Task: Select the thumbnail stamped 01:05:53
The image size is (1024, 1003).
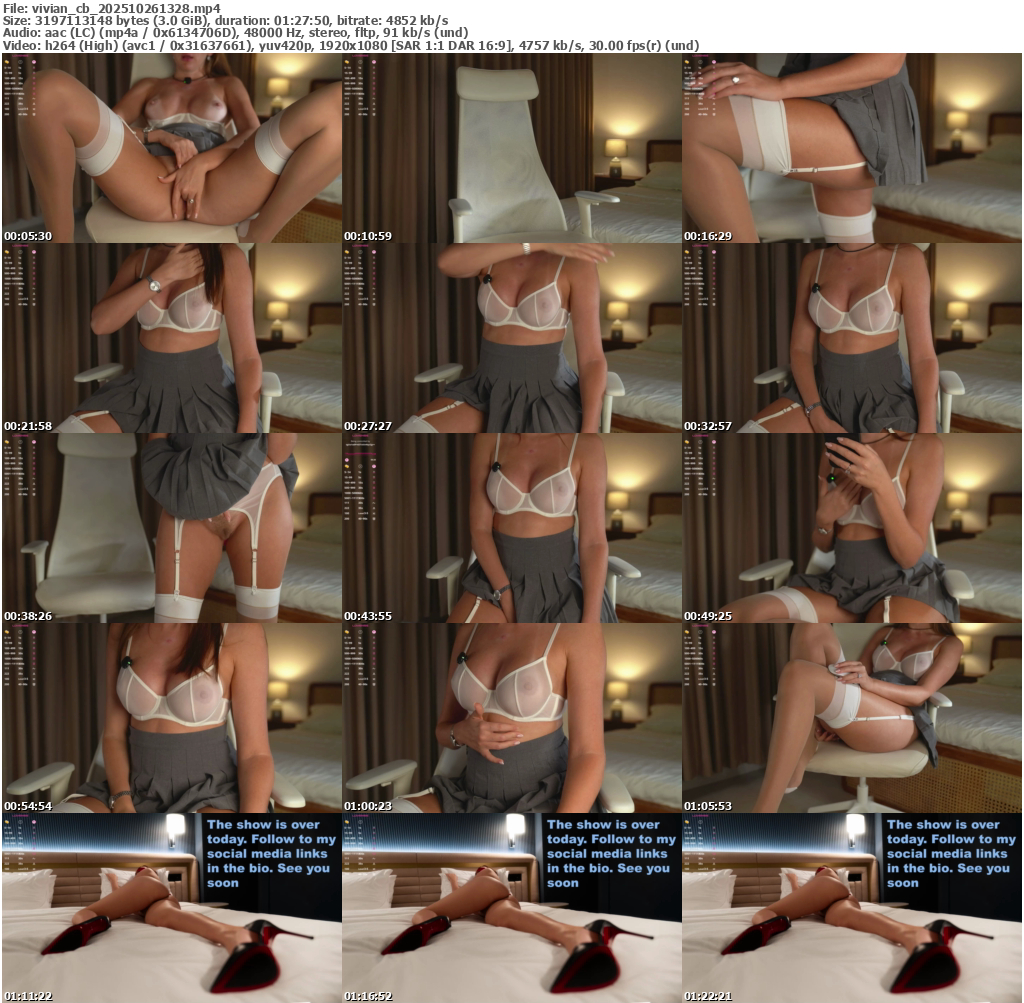Action: [852, 717]
